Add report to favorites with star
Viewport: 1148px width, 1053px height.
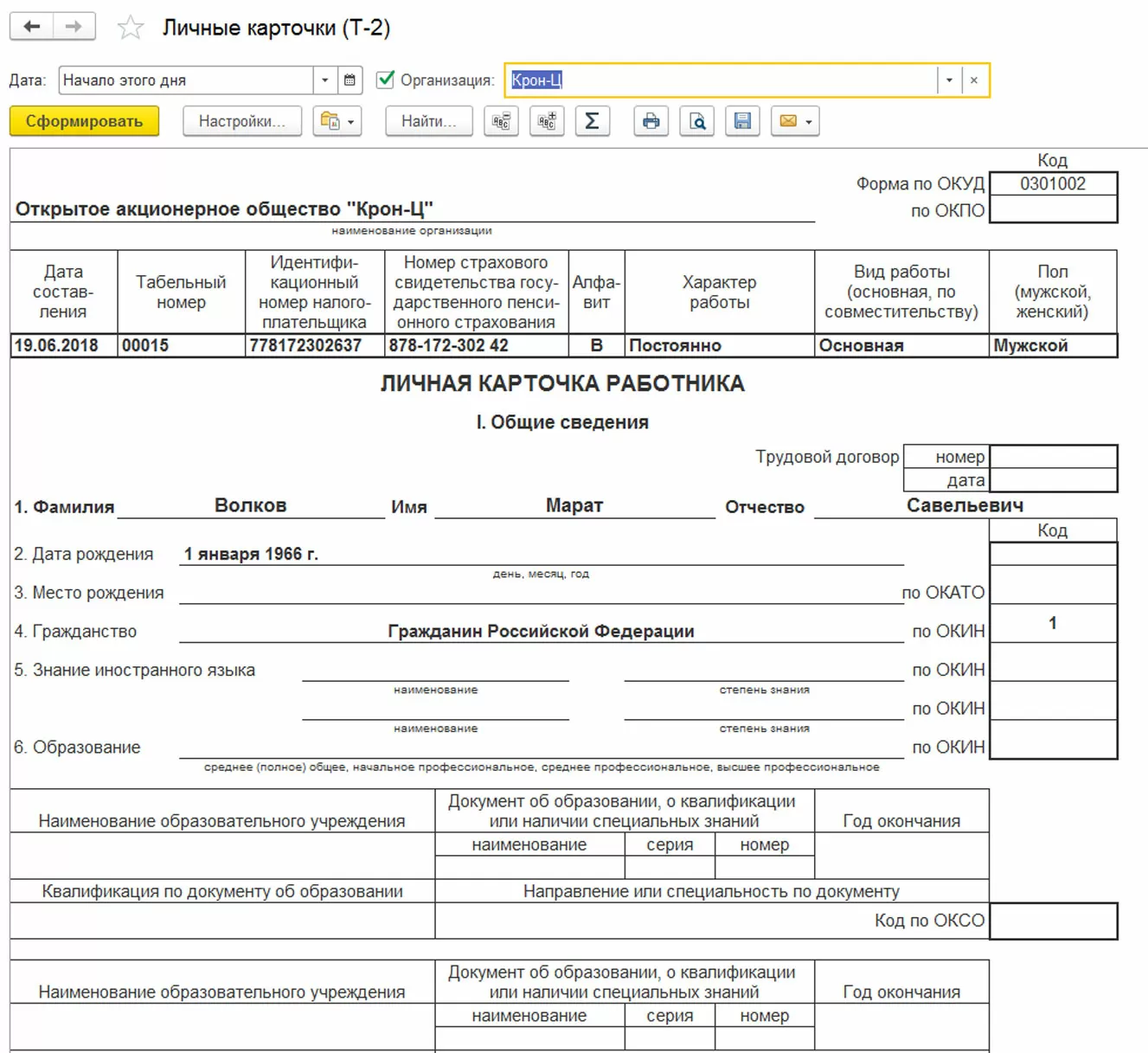(x=131, y=28)
